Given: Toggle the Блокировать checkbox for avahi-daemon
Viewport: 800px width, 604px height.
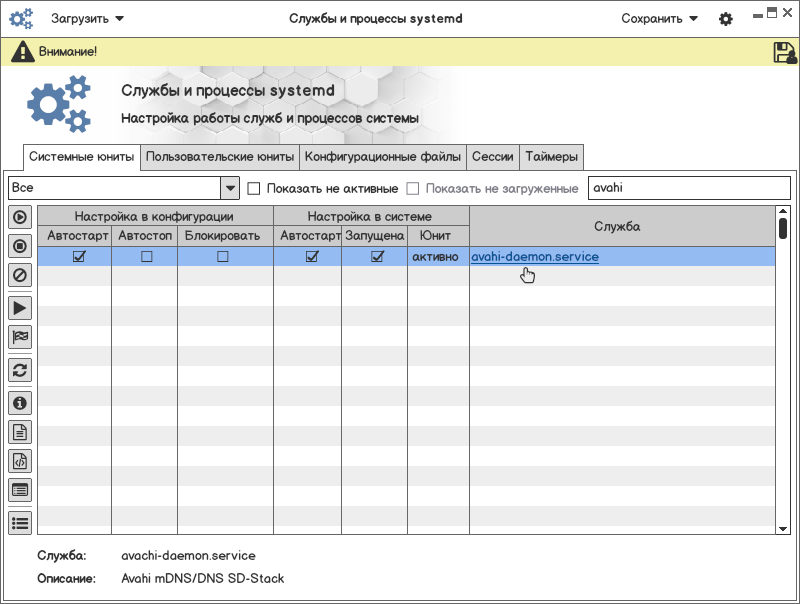Looking at the screenshot, I should (222, 257).
